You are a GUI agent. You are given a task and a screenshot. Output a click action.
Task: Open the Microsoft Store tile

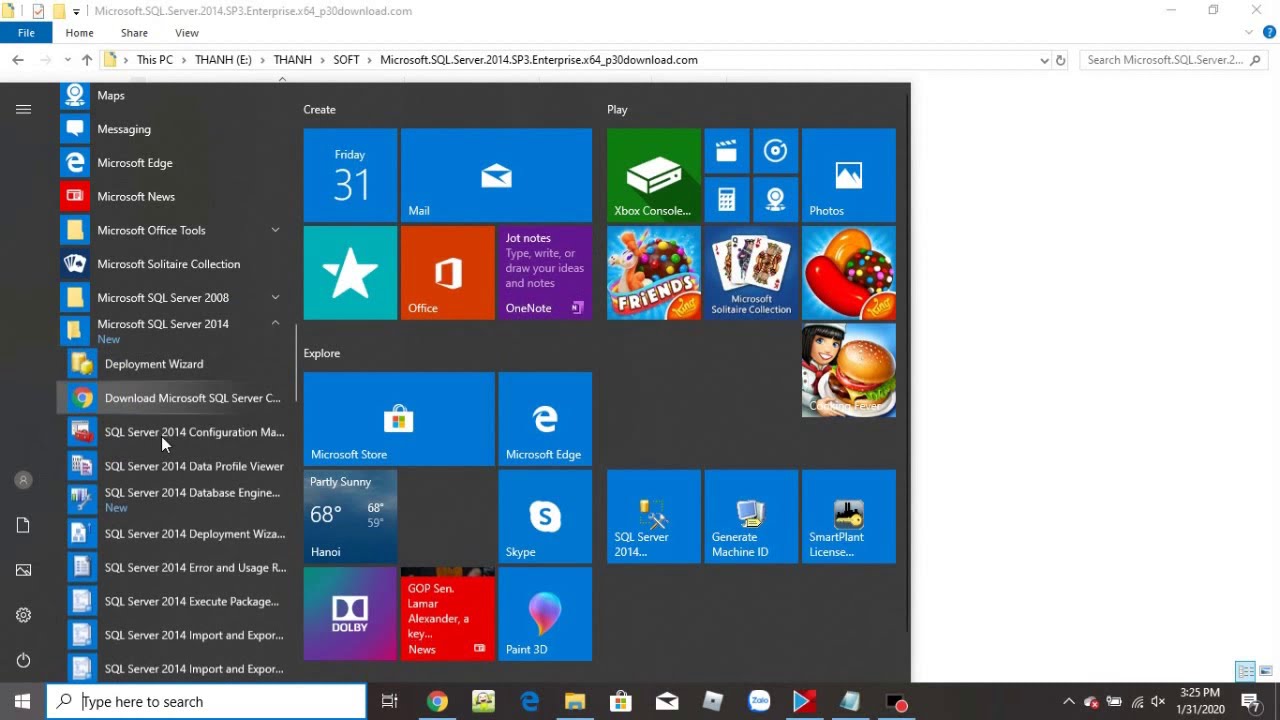click(399, 419)
